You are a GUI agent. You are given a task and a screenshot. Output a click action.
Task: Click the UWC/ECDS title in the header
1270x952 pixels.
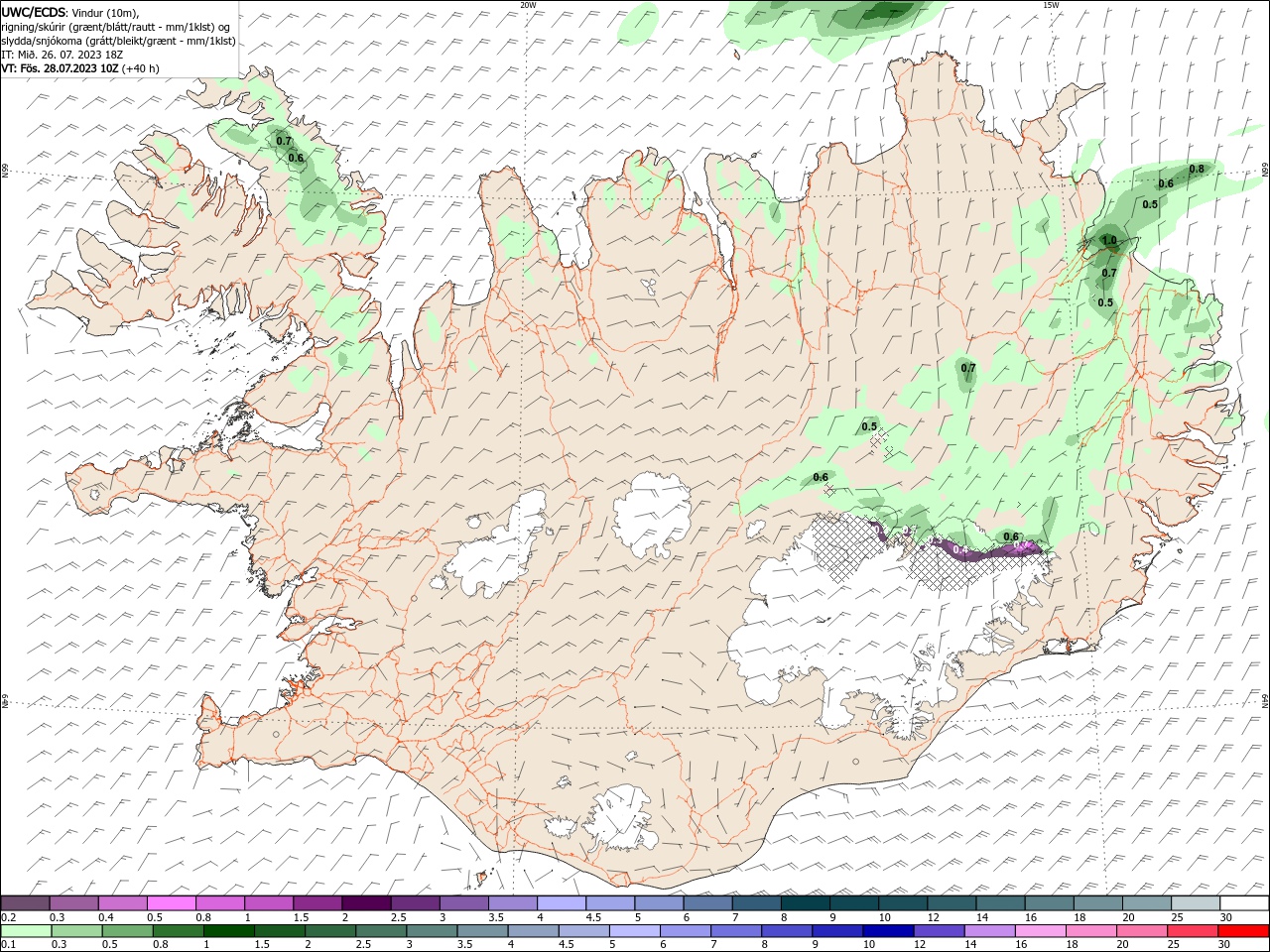(x=34, y=12)
